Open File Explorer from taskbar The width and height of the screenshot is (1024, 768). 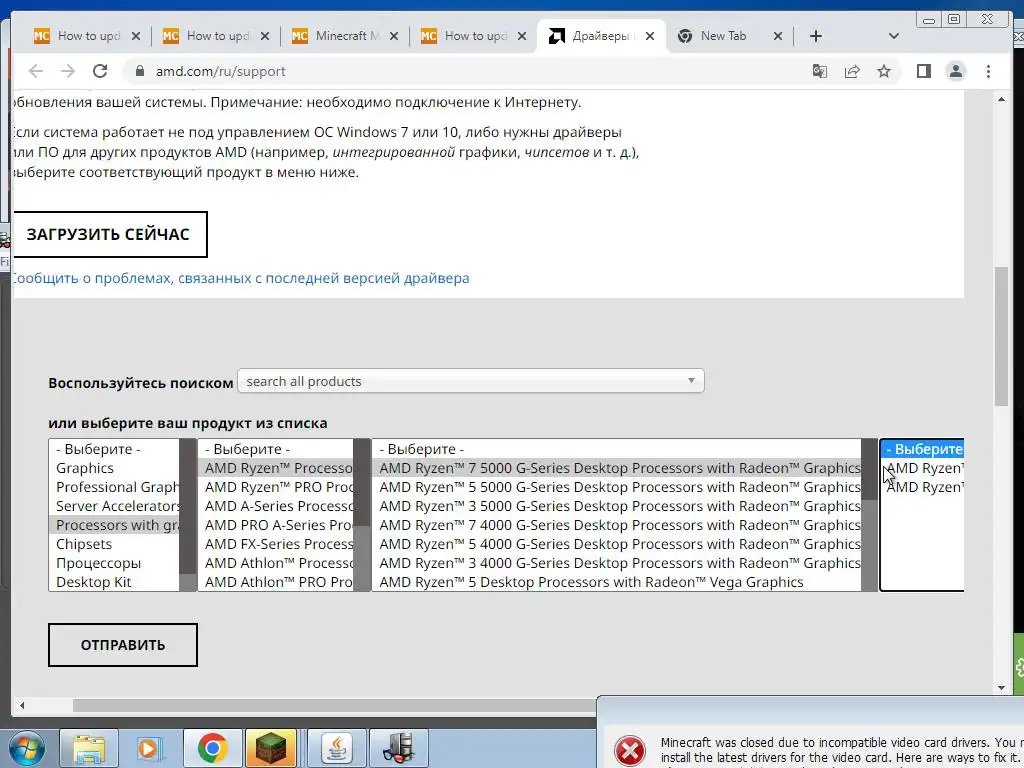[89, 748]
